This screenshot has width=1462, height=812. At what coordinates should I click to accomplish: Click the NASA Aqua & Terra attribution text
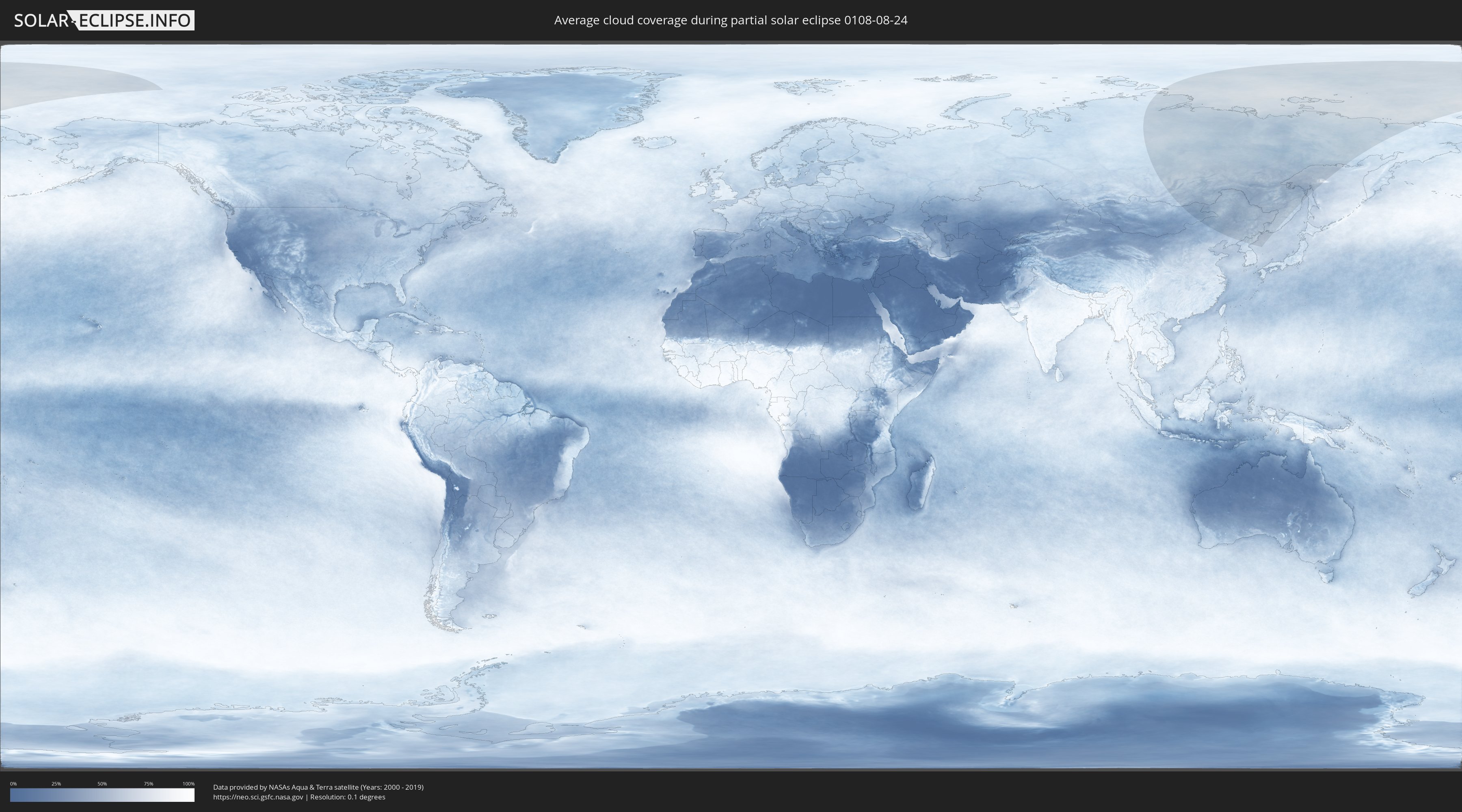(x=318, y=787)
